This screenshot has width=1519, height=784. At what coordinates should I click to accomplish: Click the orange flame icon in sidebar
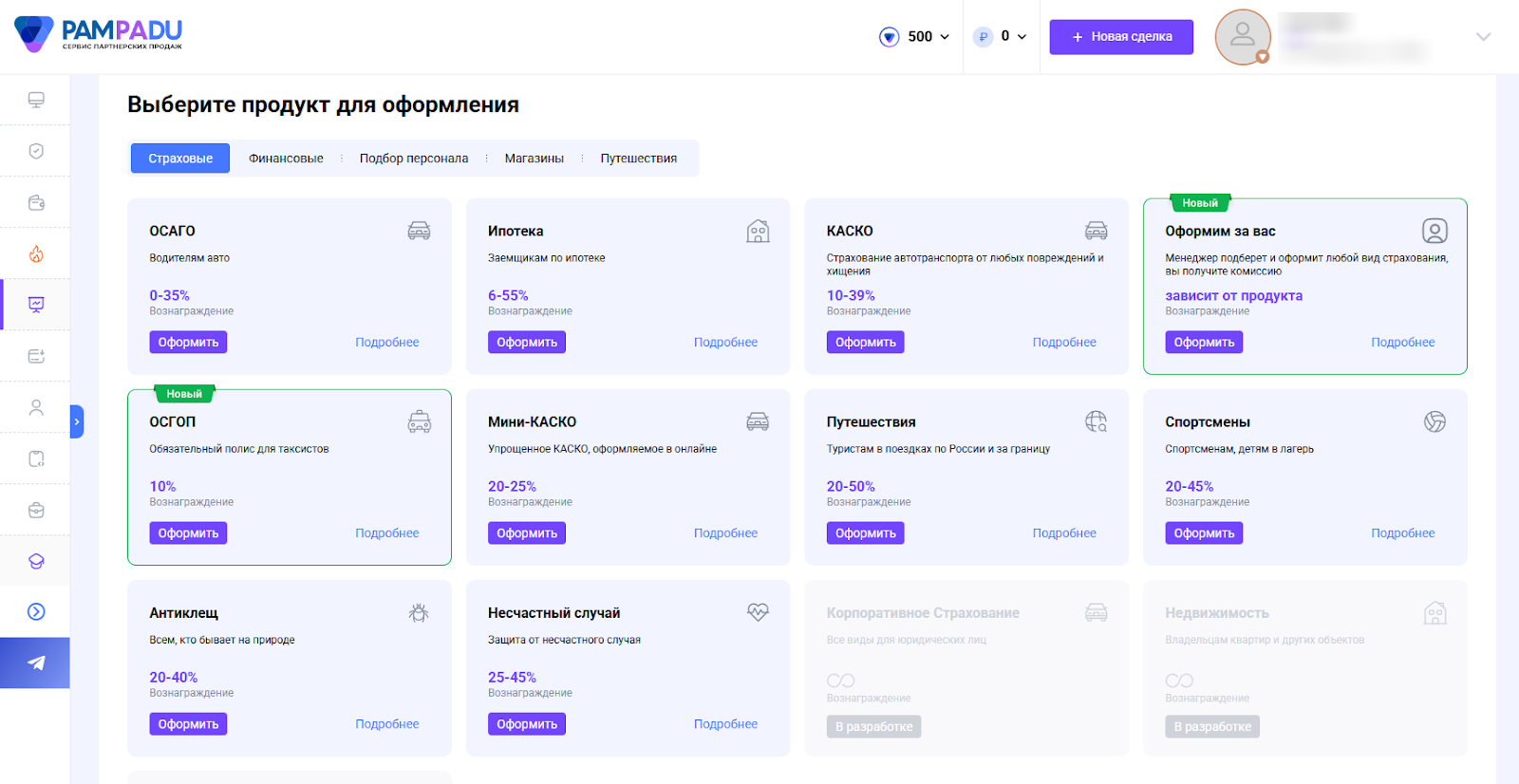(x=36, y=253)
